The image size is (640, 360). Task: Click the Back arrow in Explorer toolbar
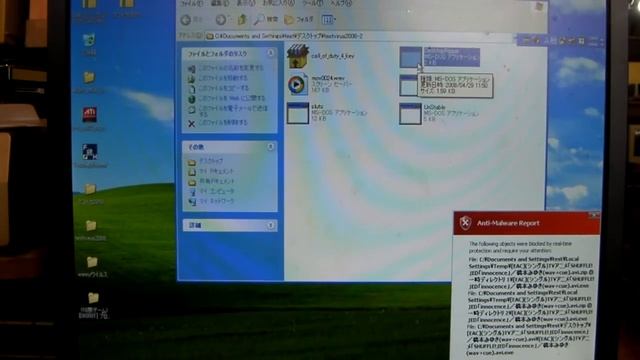point(186,20)
